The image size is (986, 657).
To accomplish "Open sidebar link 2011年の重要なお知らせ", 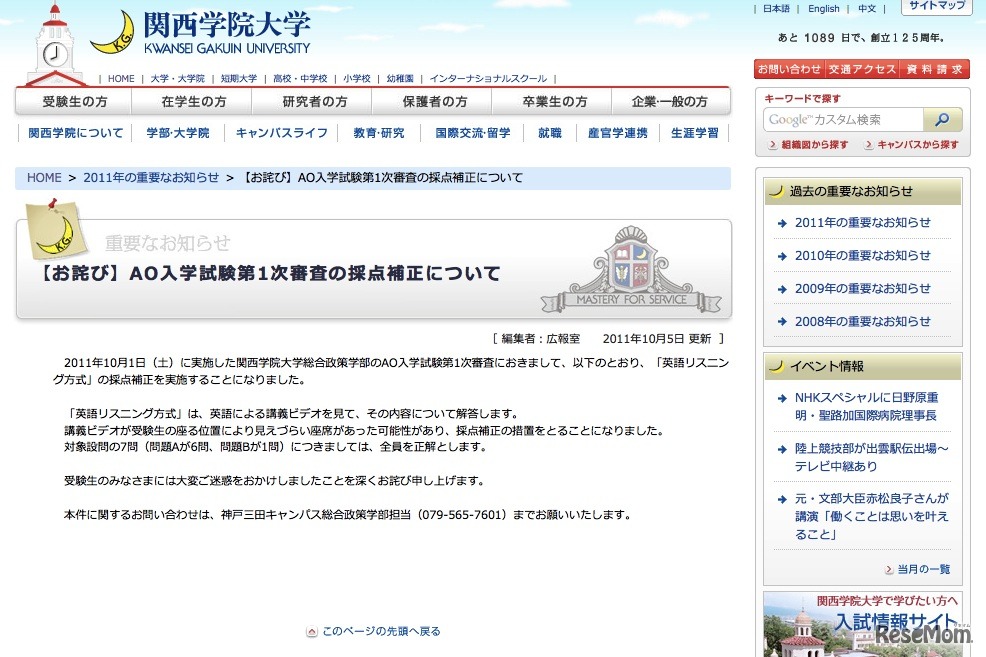I will pos(863,223).
